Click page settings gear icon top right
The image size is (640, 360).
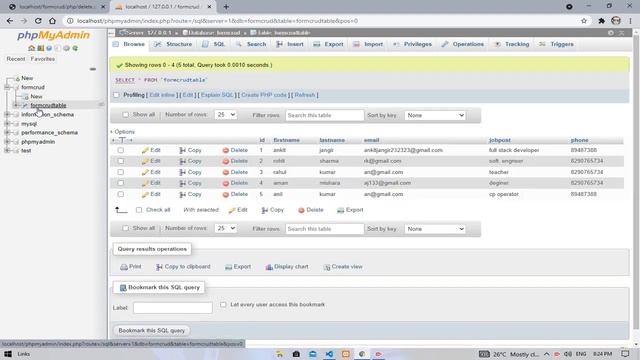point(611,33)
